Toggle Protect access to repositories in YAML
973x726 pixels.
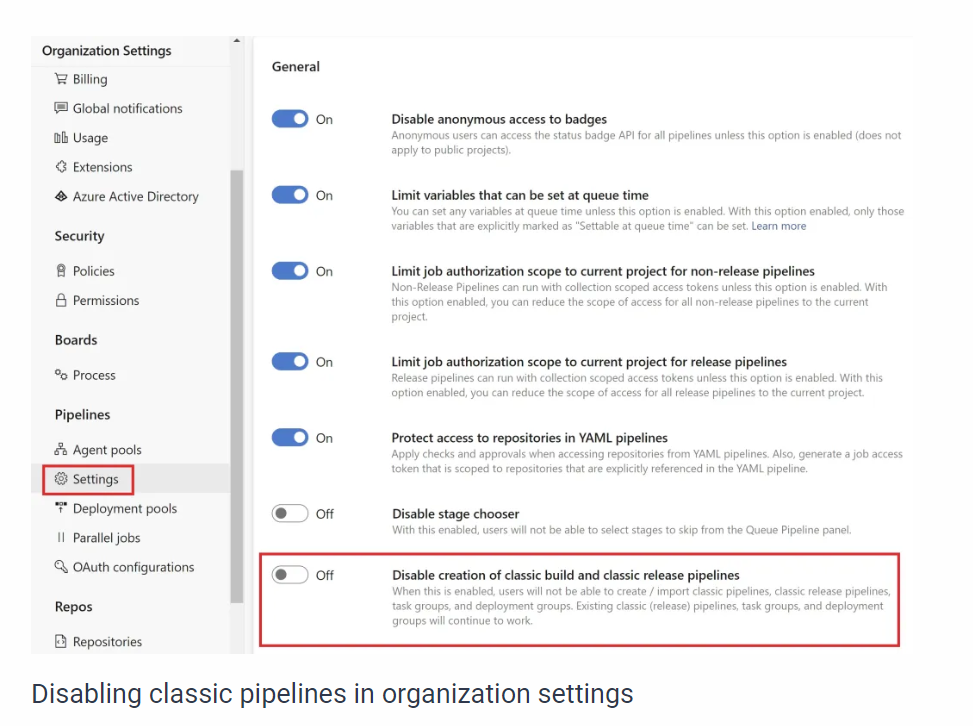coord(290,438)
